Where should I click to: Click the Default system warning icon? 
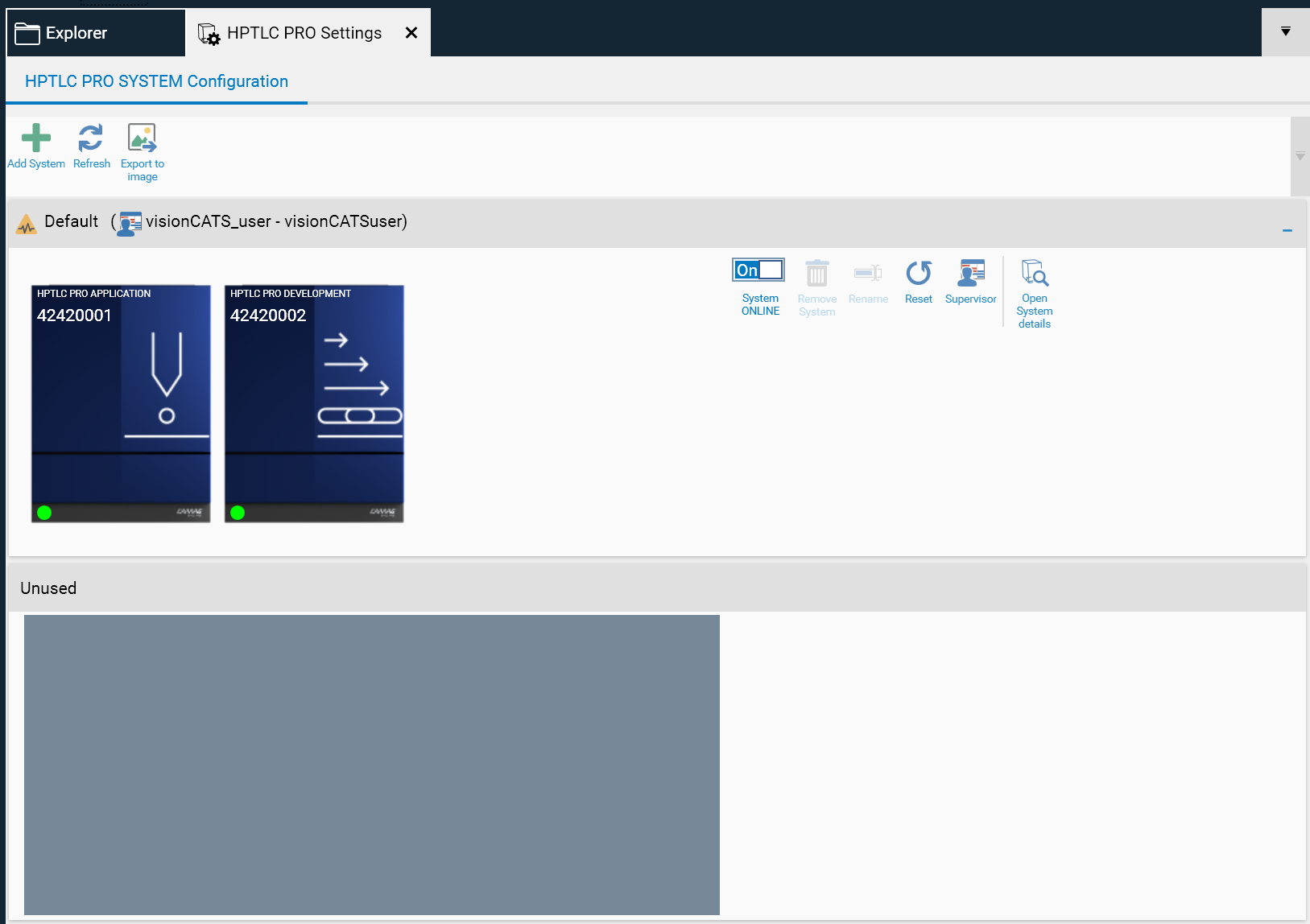coord(27,225)
